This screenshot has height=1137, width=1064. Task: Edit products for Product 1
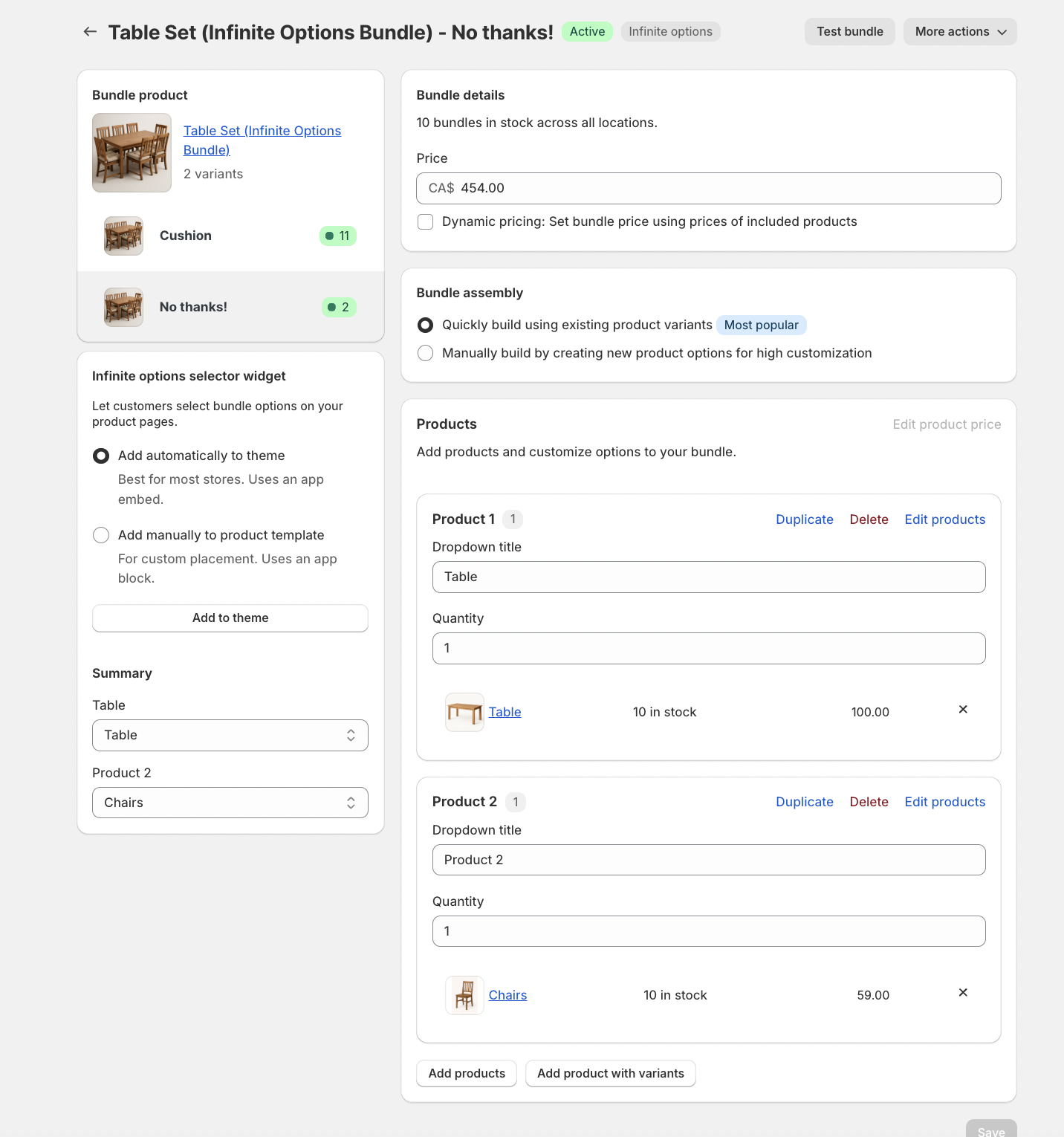(x=945, y=519)
